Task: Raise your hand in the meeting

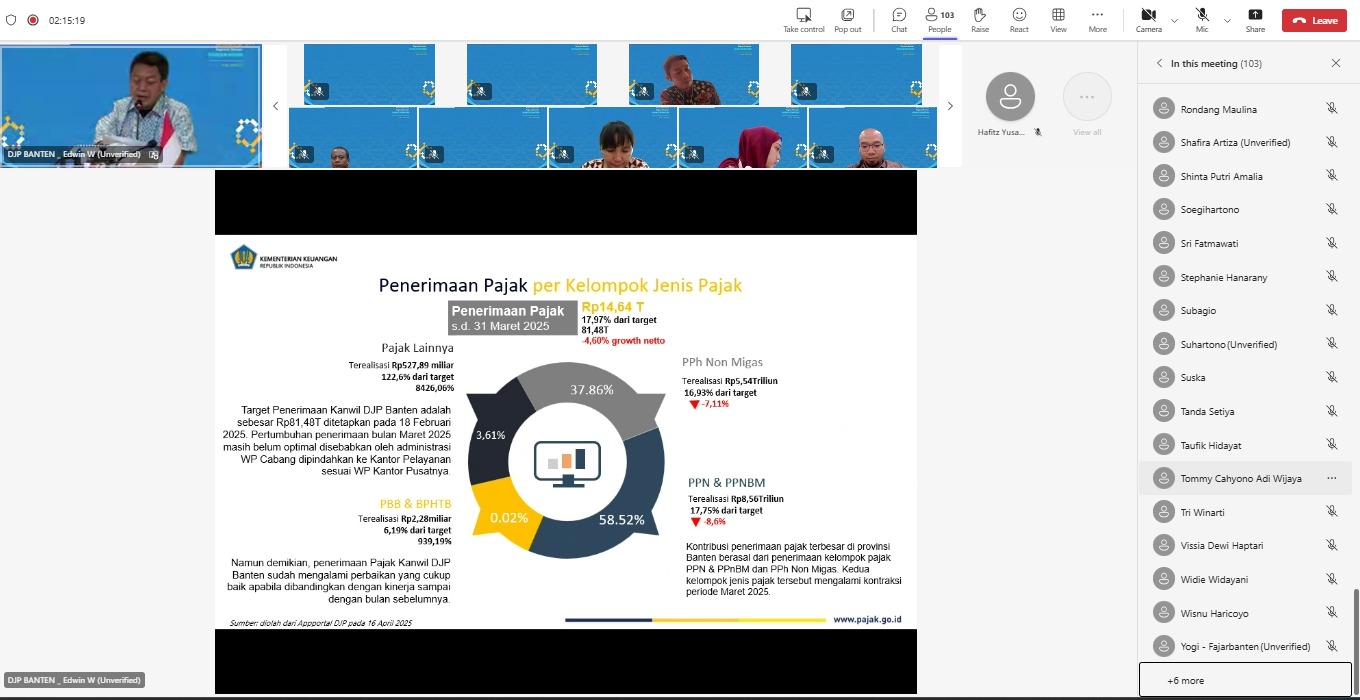Action: [x=980, y=15]
